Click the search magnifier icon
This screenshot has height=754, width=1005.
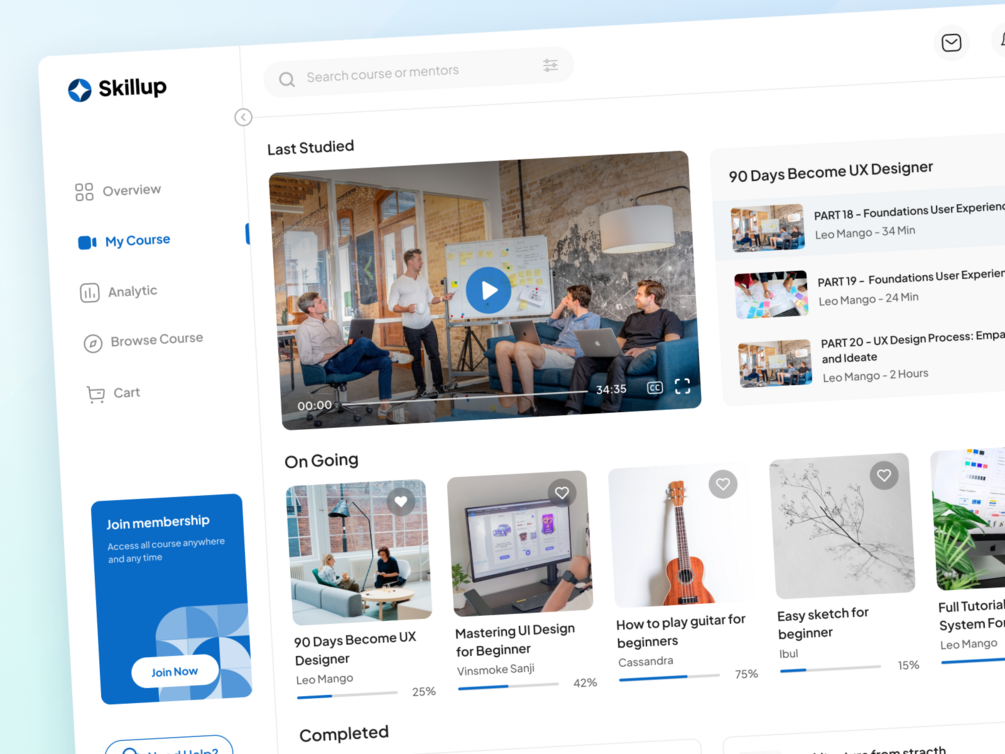tap(287, 80)
